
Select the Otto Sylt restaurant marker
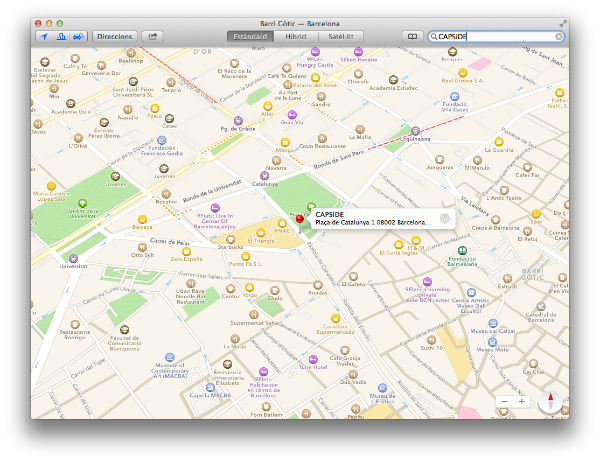coord(142,247)
